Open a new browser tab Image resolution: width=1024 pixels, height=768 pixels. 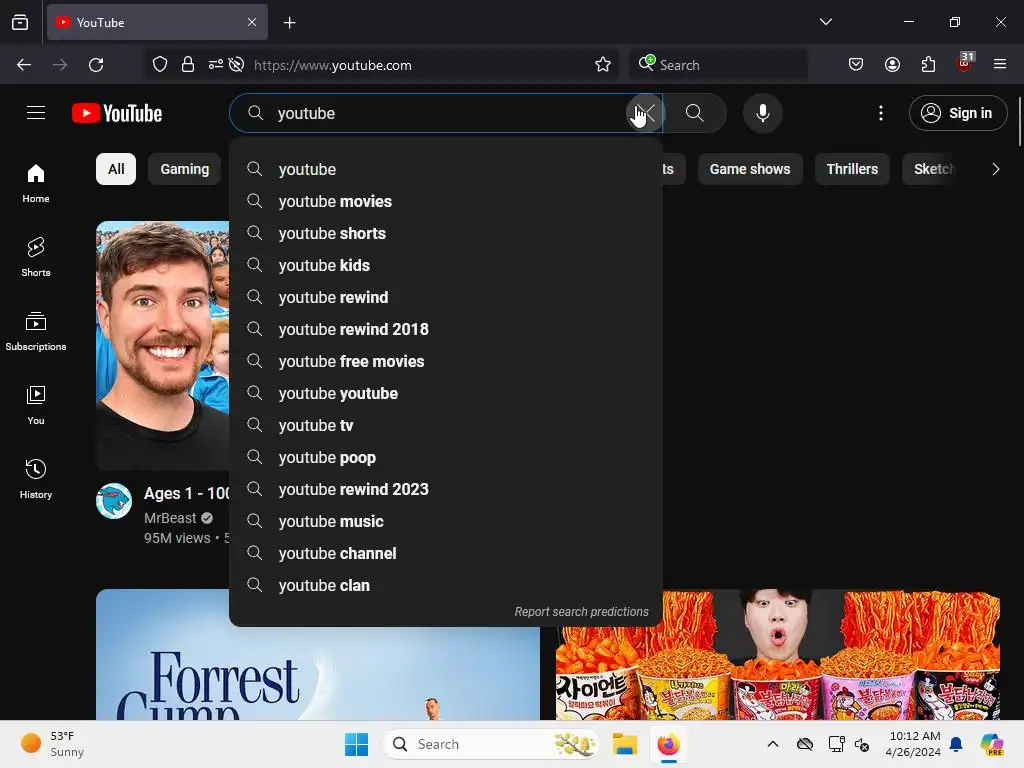tap(290, 23)
